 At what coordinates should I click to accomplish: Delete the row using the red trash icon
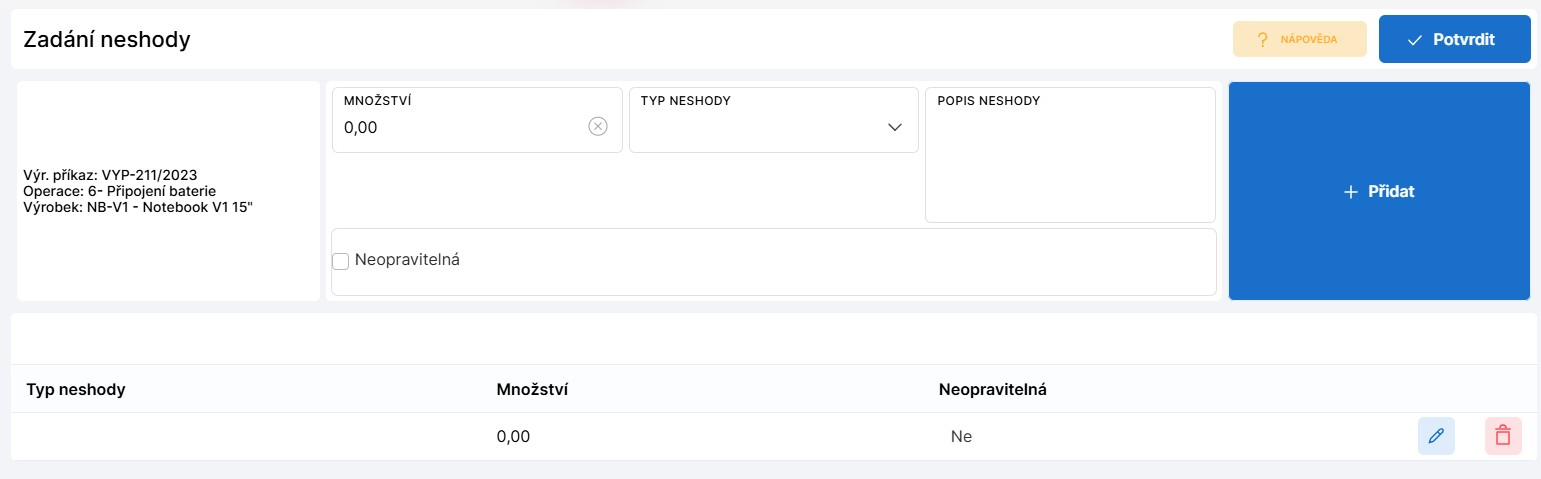1503,436
